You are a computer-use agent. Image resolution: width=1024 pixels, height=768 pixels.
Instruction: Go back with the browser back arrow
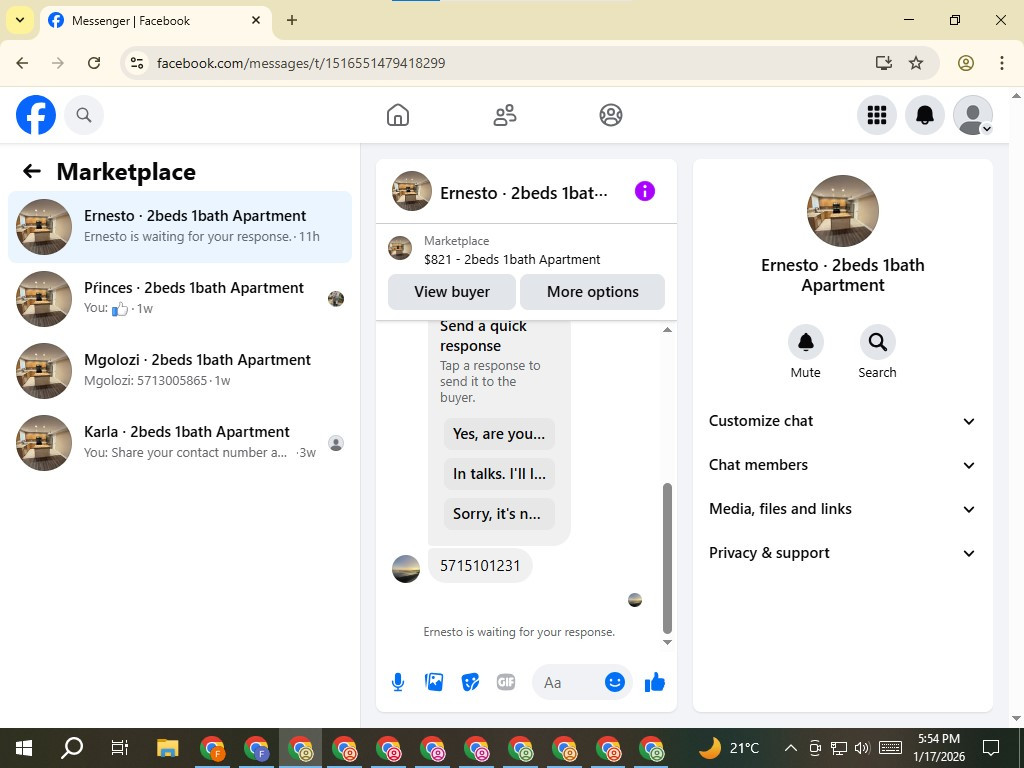point(22,63)
